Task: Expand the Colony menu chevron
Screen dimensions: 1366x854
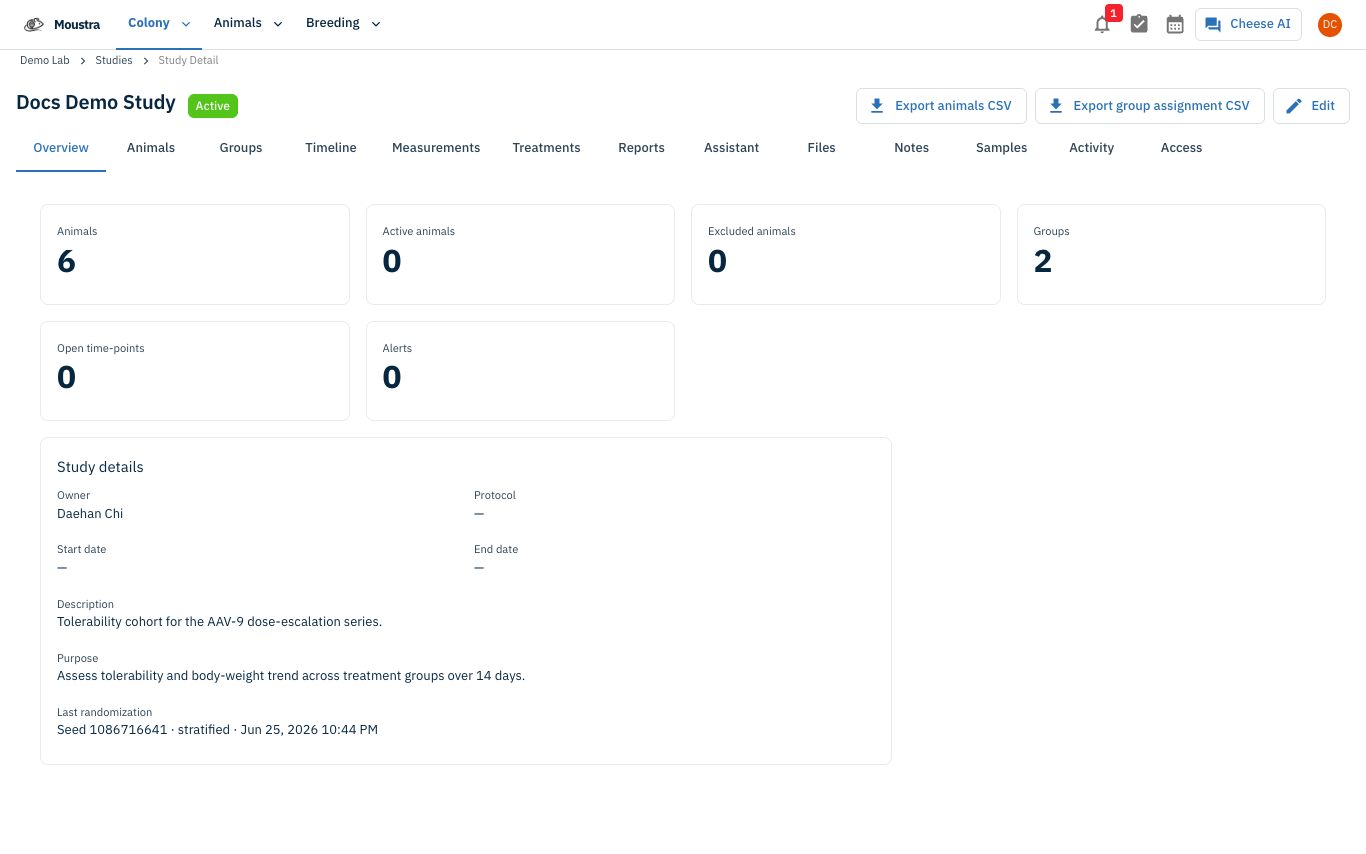Action: coord(186,24)
